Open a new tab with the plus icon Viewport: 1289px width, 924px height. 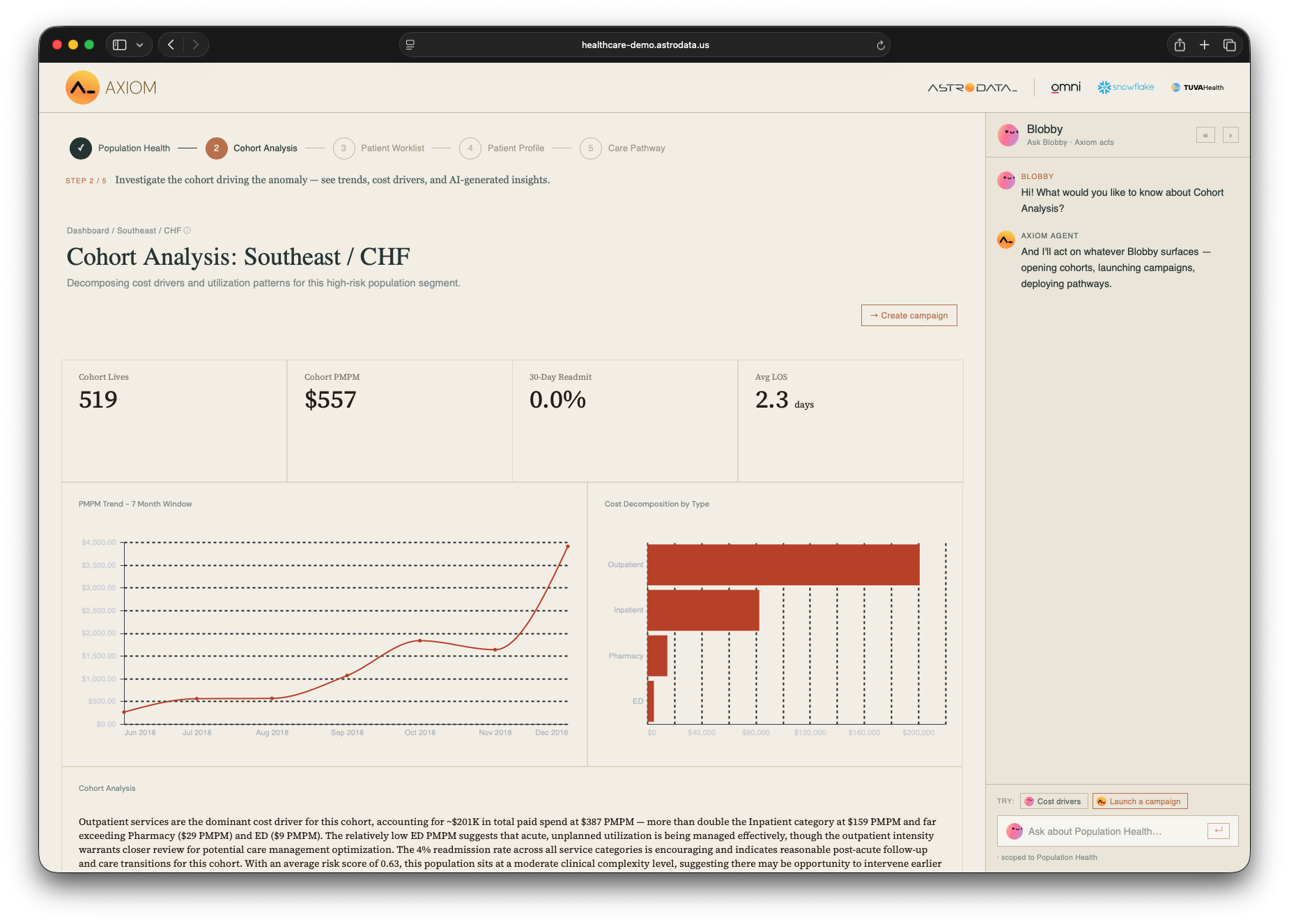click(1205, 45)
